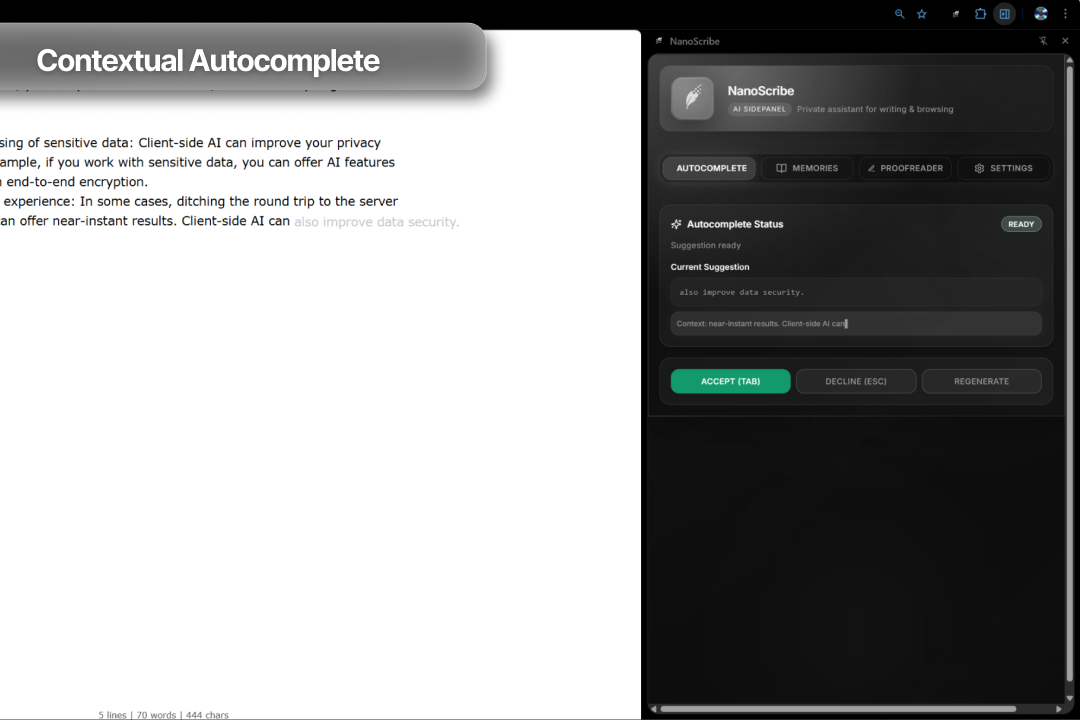Switch to the Autocomplete tab
1080x720 pixels.
pyautogui.click(x=709, y=168)
